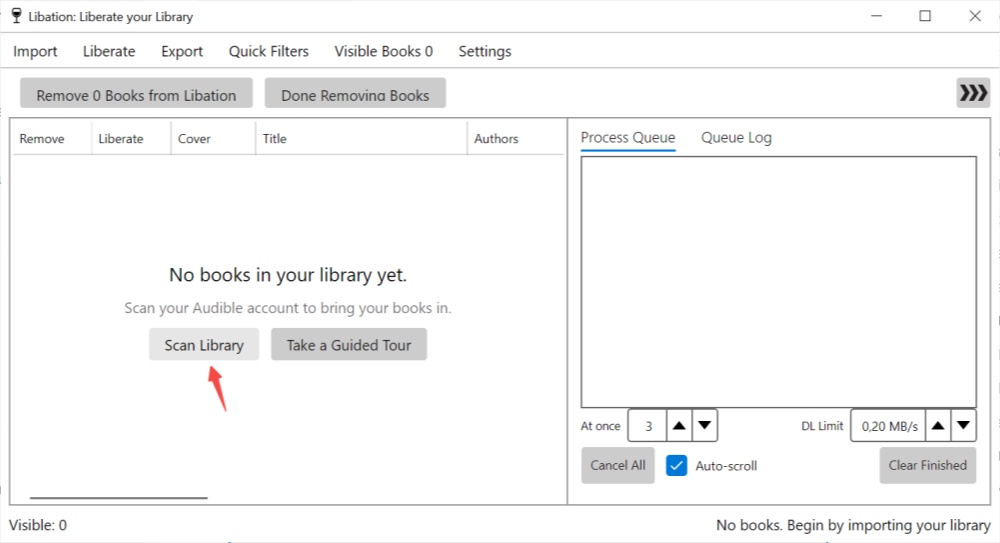Click the Clear Finished button

[x=928, y=465]
